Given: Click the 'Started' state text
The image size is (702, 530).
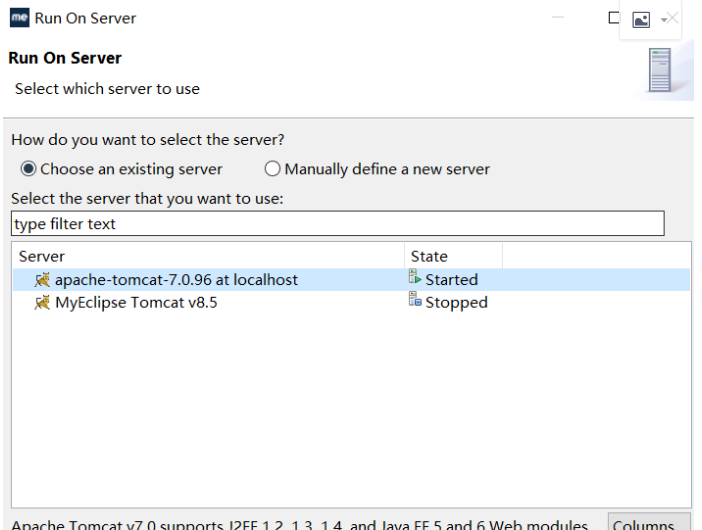Looking at the screenshot, I should (x=451, y=280).
